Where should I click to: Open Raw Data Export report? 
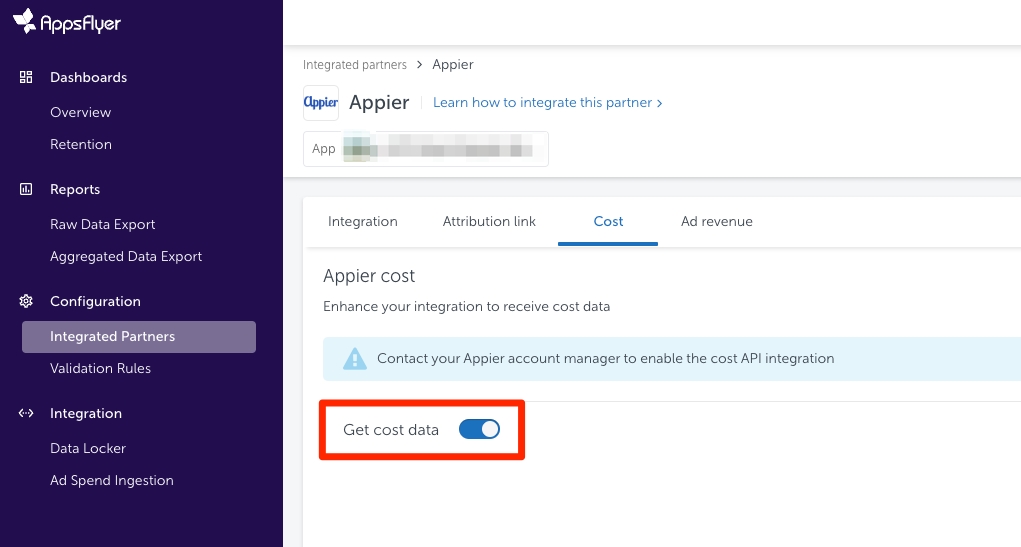point(103,225)
